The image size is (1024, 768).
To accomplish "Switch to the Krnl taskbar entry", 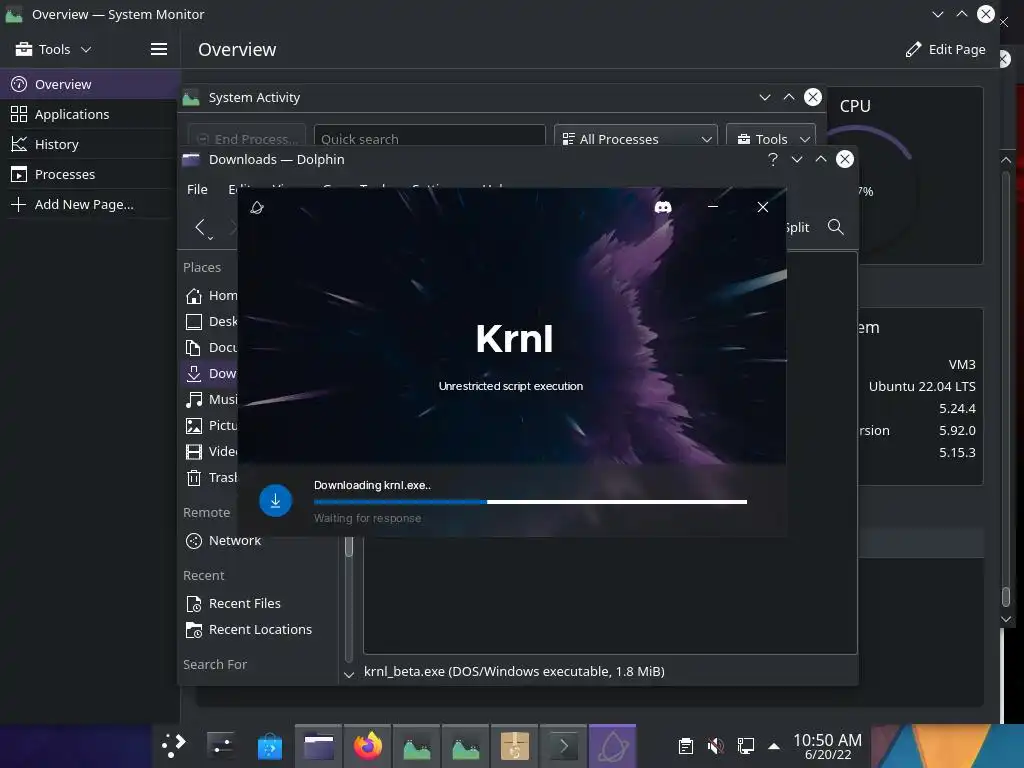I will click(613, 745).
